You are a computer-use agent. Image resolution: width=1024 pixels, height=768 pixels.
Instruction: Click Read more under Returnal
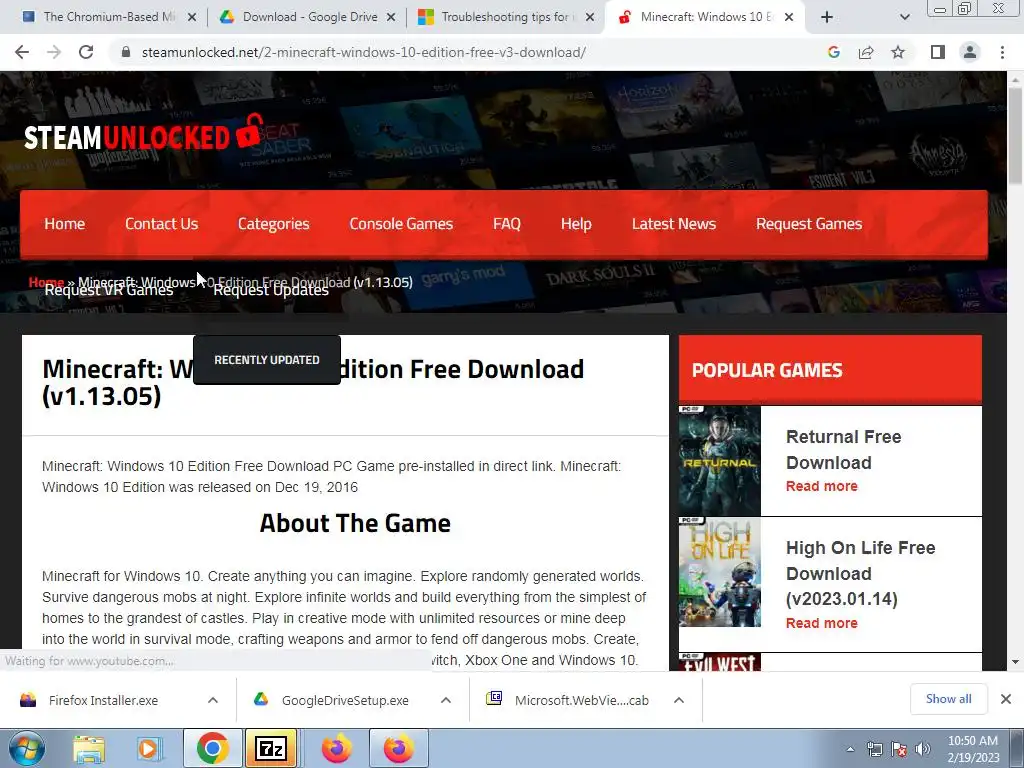[822, 486]
